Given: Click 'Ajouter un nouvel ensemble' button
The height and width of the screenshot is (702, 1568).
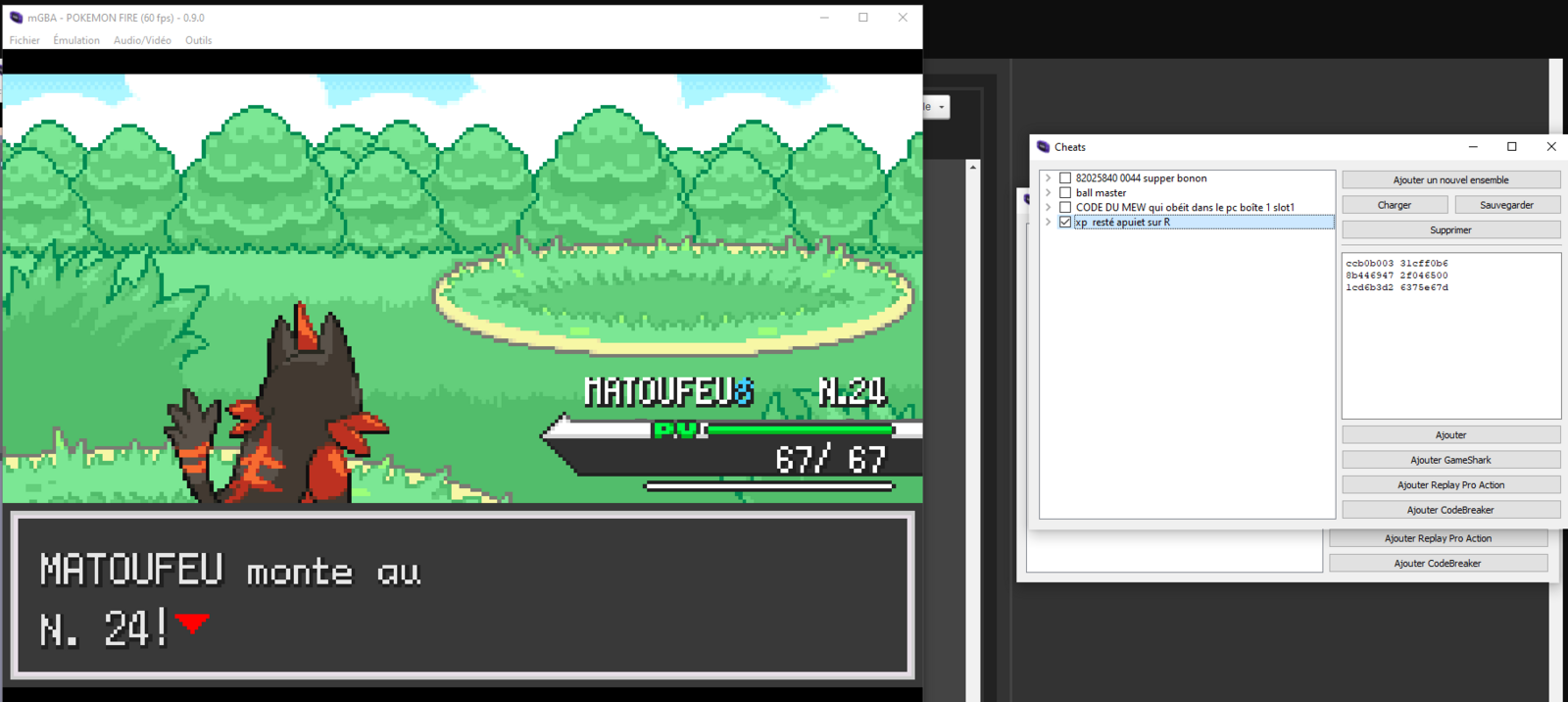Looking at the screenshot, I should 1450,180.
